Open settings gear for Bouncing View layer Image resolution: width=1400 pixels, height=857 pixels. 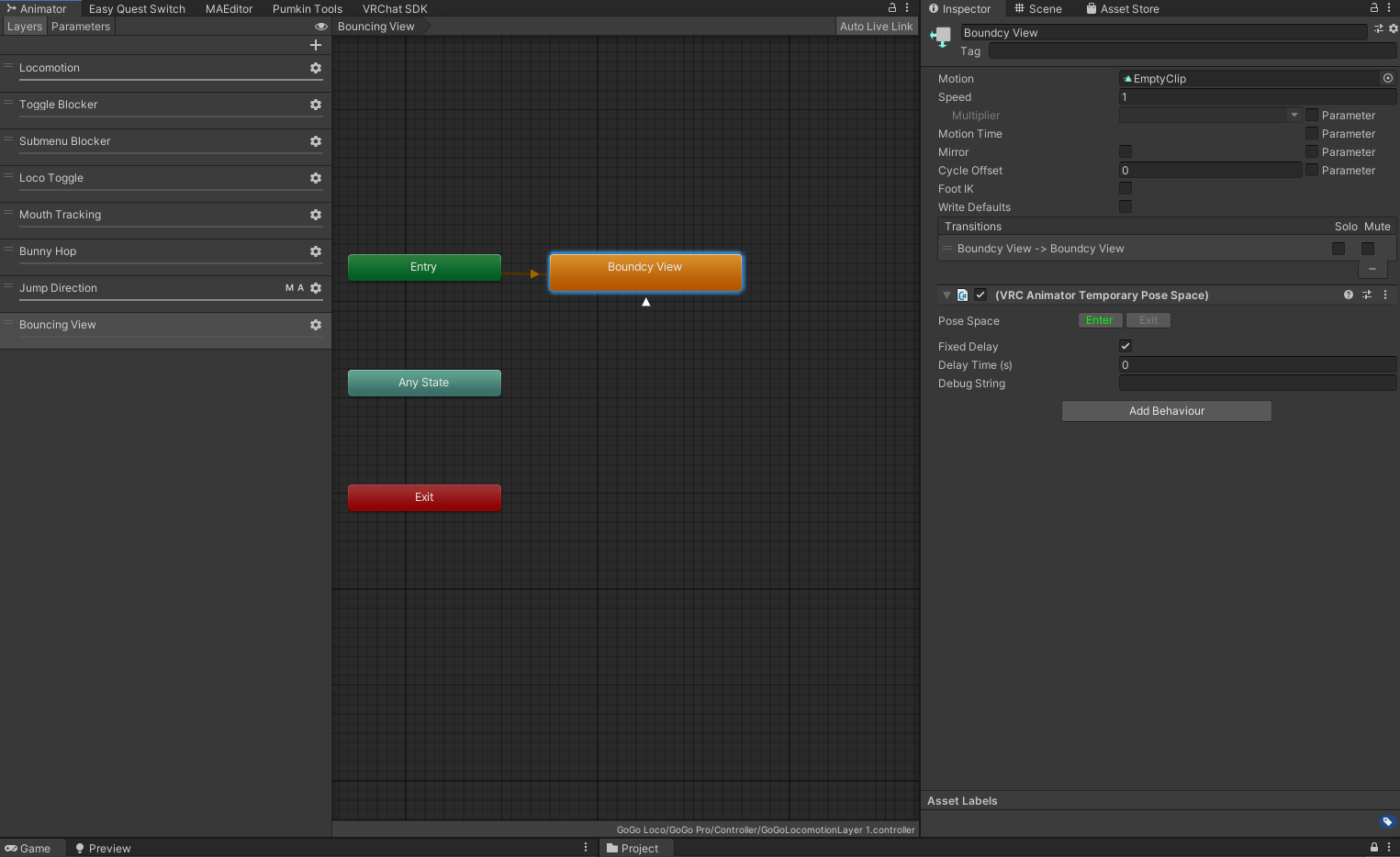(x=316, y=325)
